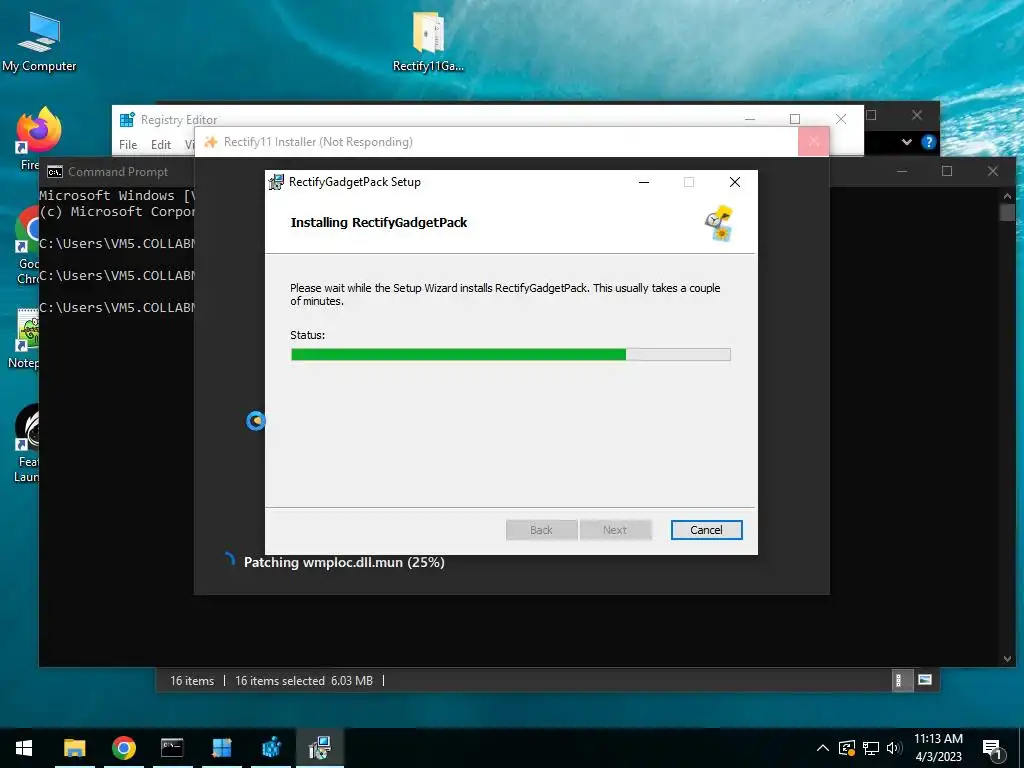
Task: Click the Command Prompt scroll down arrow
Action: (x=1007, y=659)
